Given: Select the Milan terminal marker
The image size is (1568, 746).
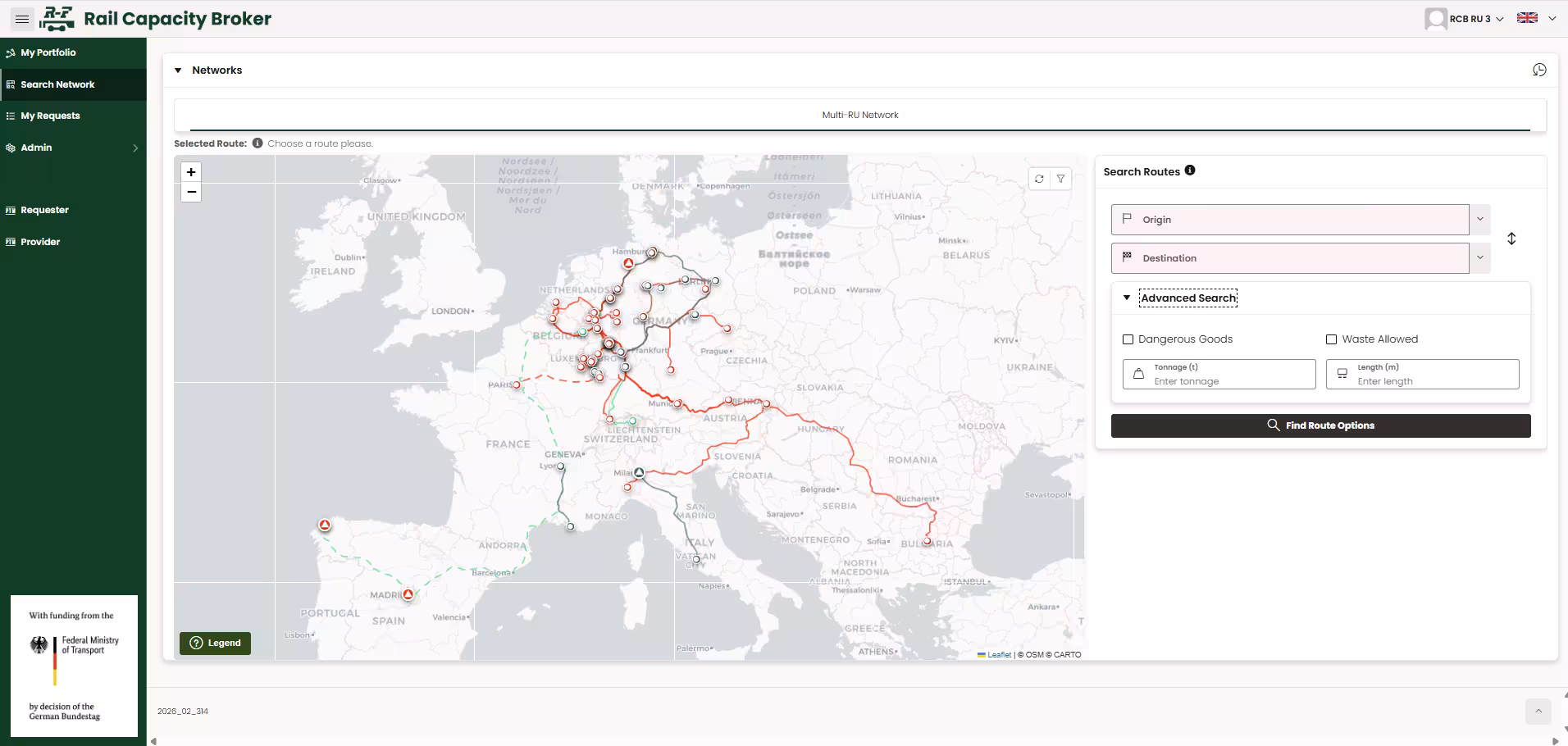Looking at the screenshot, I should (x=639, y=473).
